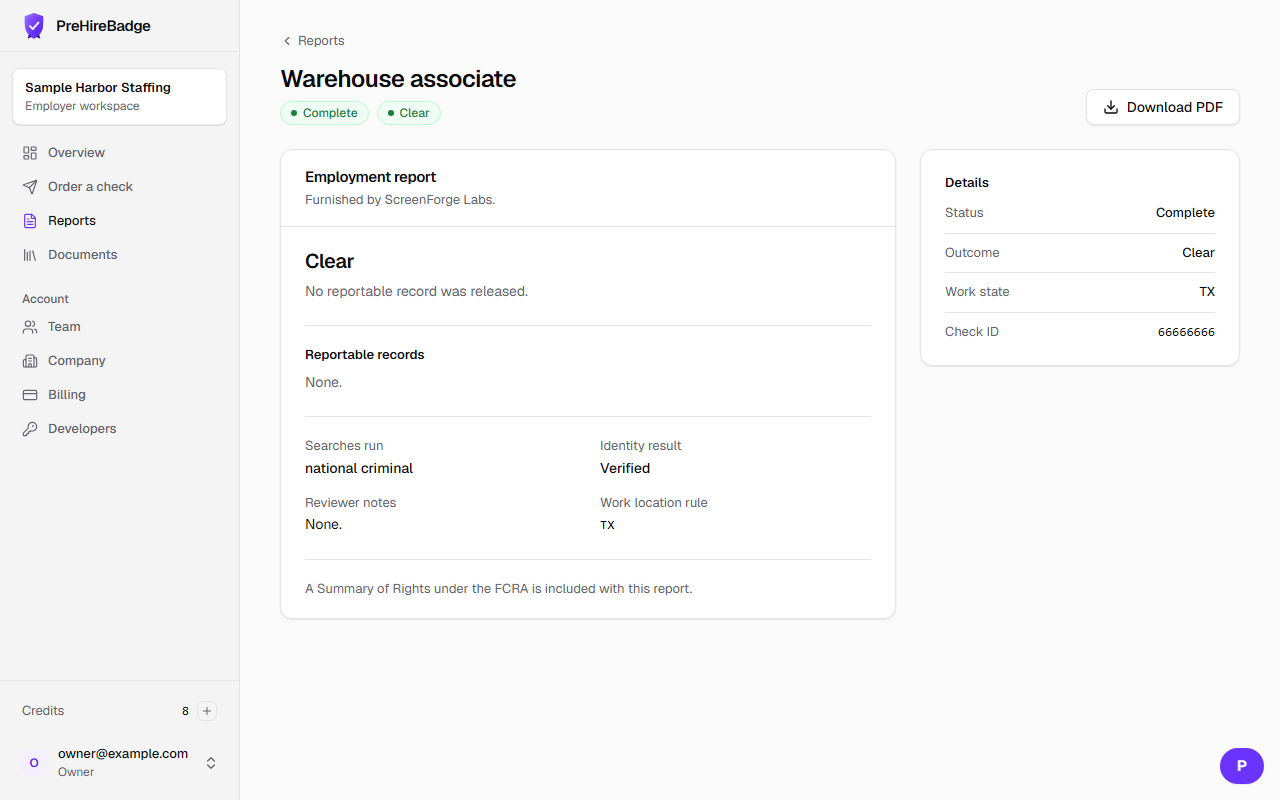
Task: Open the Documents section
Action: [x=120, y=255]
